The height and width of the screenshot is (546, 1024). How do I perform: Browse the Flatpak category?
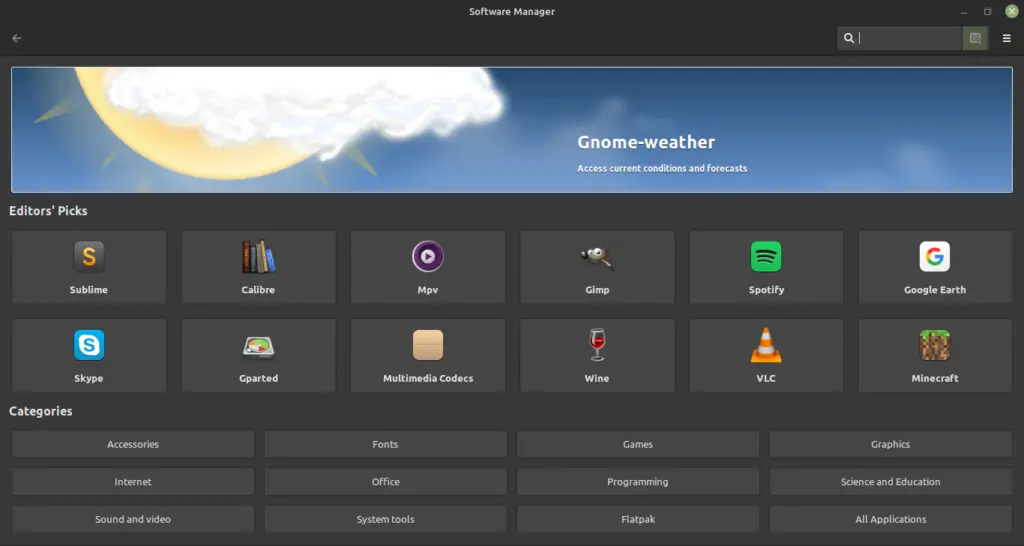[x=638, y=519]
